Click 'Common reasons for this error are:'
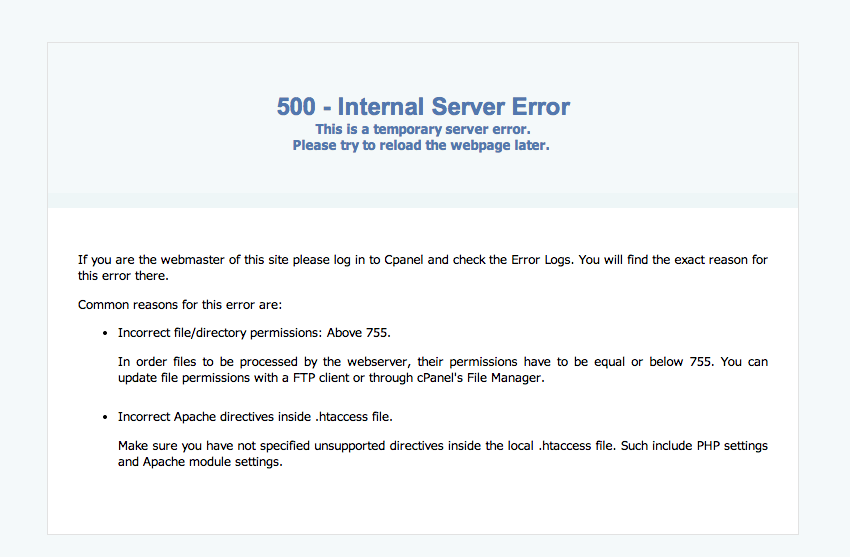Viewport: 850px width, 557px height. click(x=180, y=305)
